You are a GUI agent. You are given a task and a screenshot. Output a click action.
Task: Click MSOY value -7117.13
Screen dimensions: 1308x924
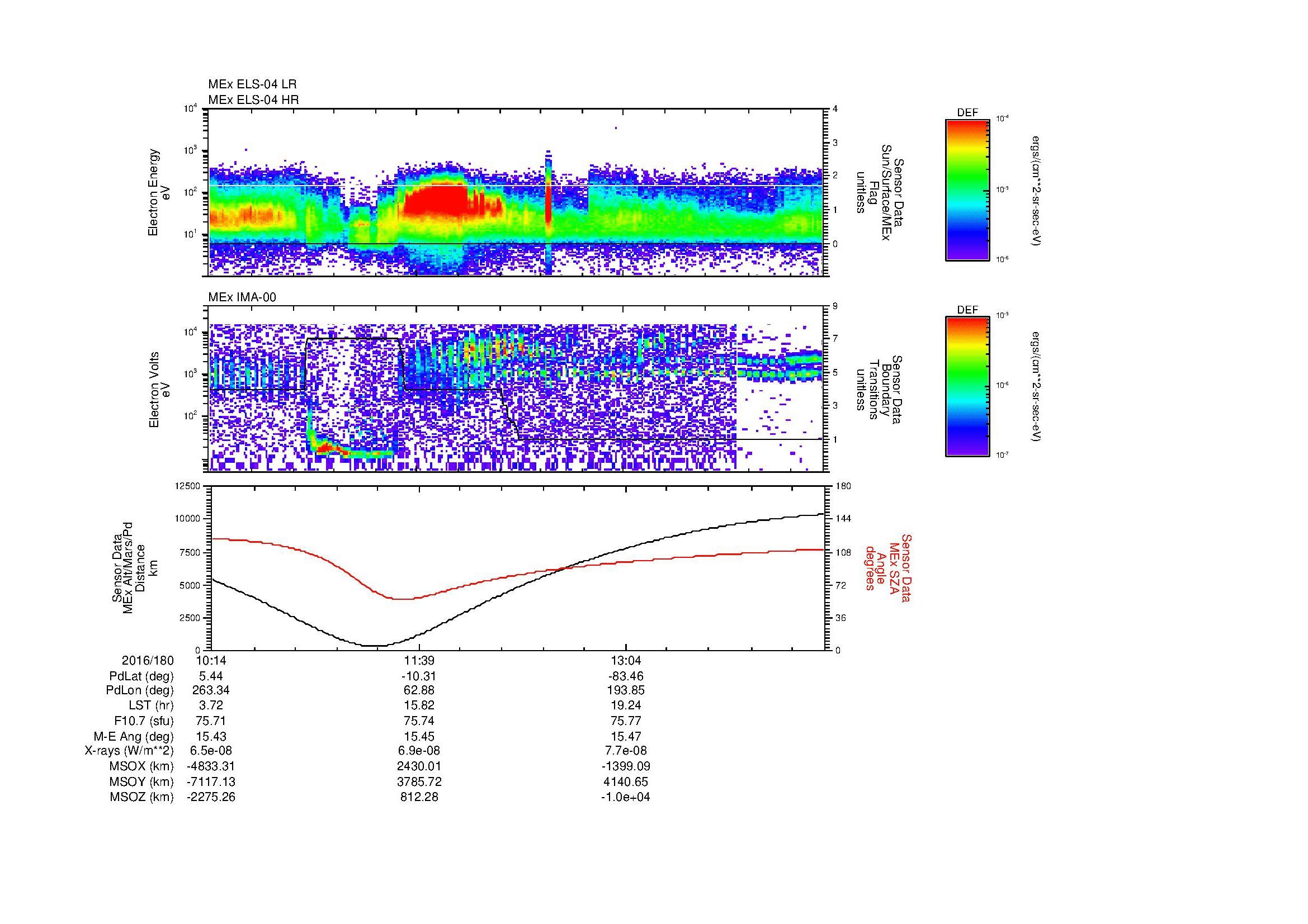coord(211,781)
